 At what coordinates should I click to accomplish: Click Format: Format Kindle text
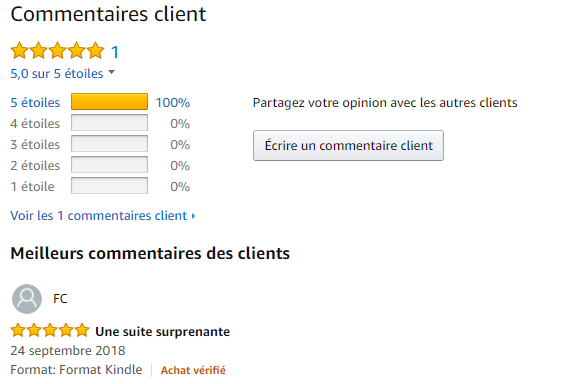(x=76, y=369)
